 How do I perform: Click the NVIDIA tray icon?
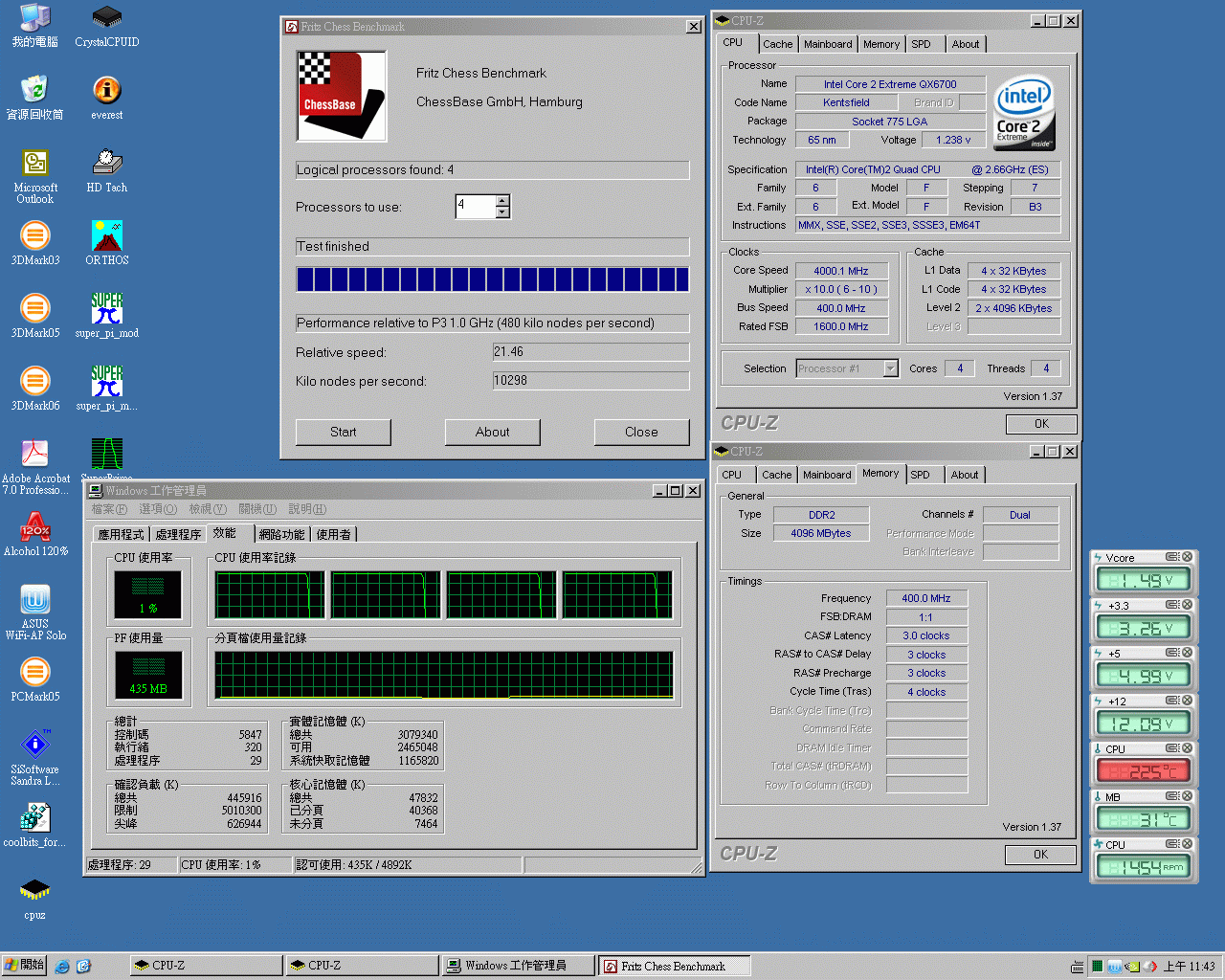coord(1132,967)
